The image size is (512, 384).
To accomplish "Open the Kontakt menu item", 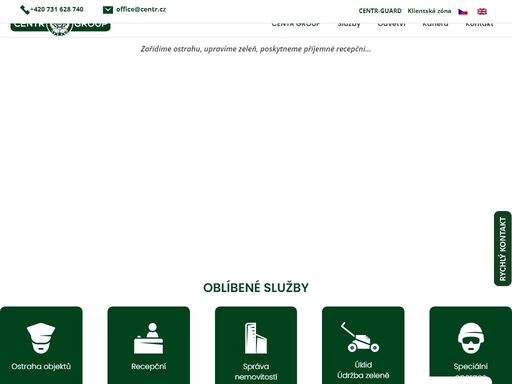I will point(479,25).
